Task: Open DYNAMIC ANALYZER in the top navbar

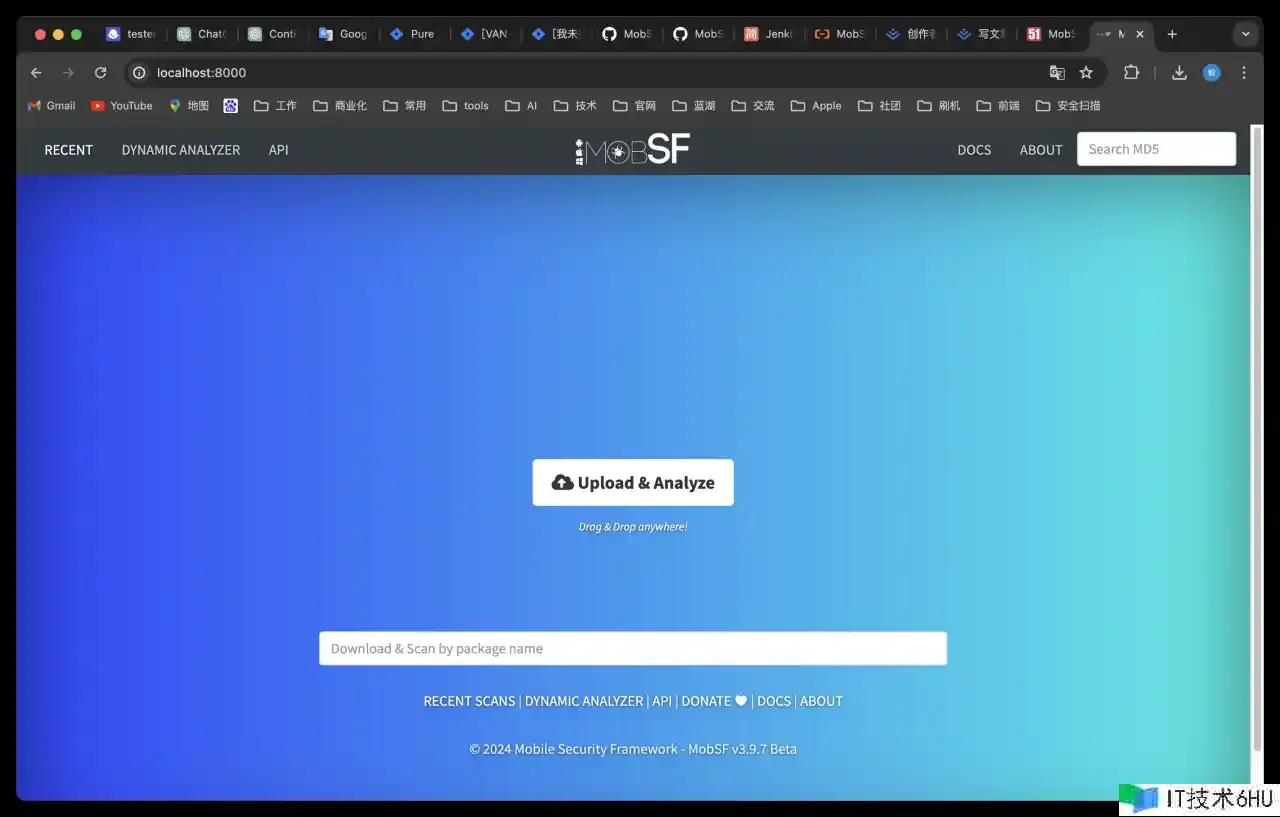Action: tap(181, 150)
